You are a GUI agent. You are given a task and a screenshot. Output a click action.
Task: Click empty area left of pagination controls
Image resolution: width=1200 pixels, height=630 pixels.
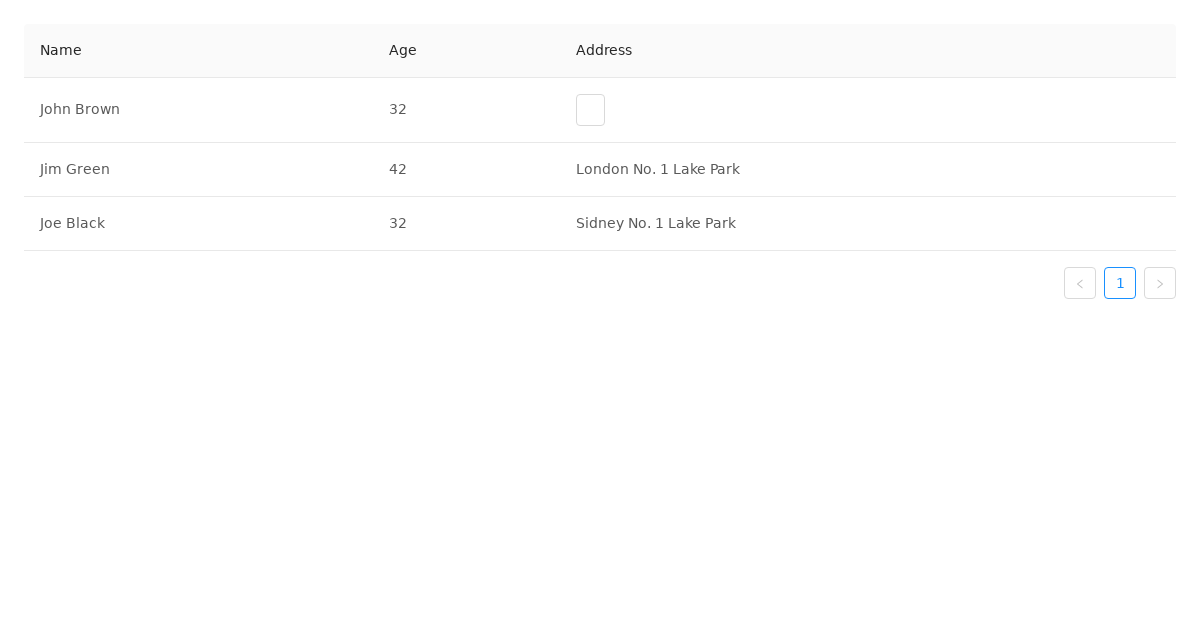[600, 283]
